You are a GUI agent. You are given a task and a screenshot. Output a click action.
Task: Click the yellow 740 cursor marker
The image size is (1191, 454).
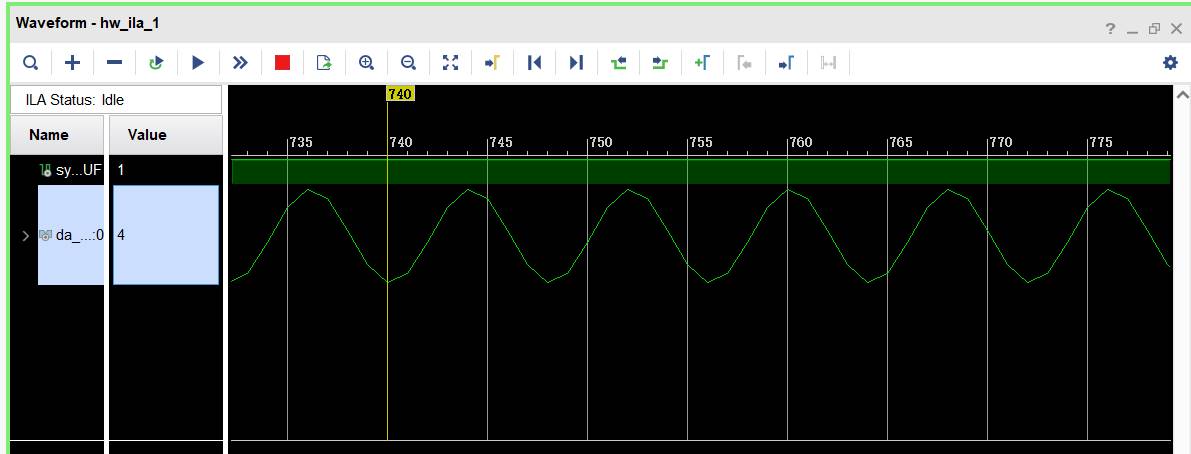coord(399,94)
